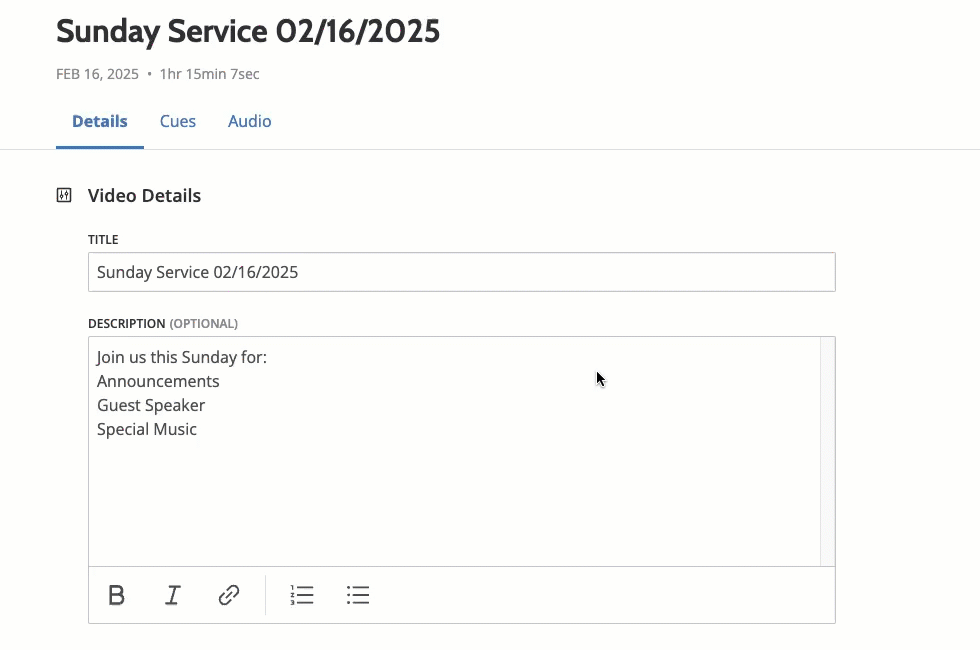Click the DESCRIPTION (OPTIONAL) label
The height and width of the screenshot is (650, 980).
[163, 324]
